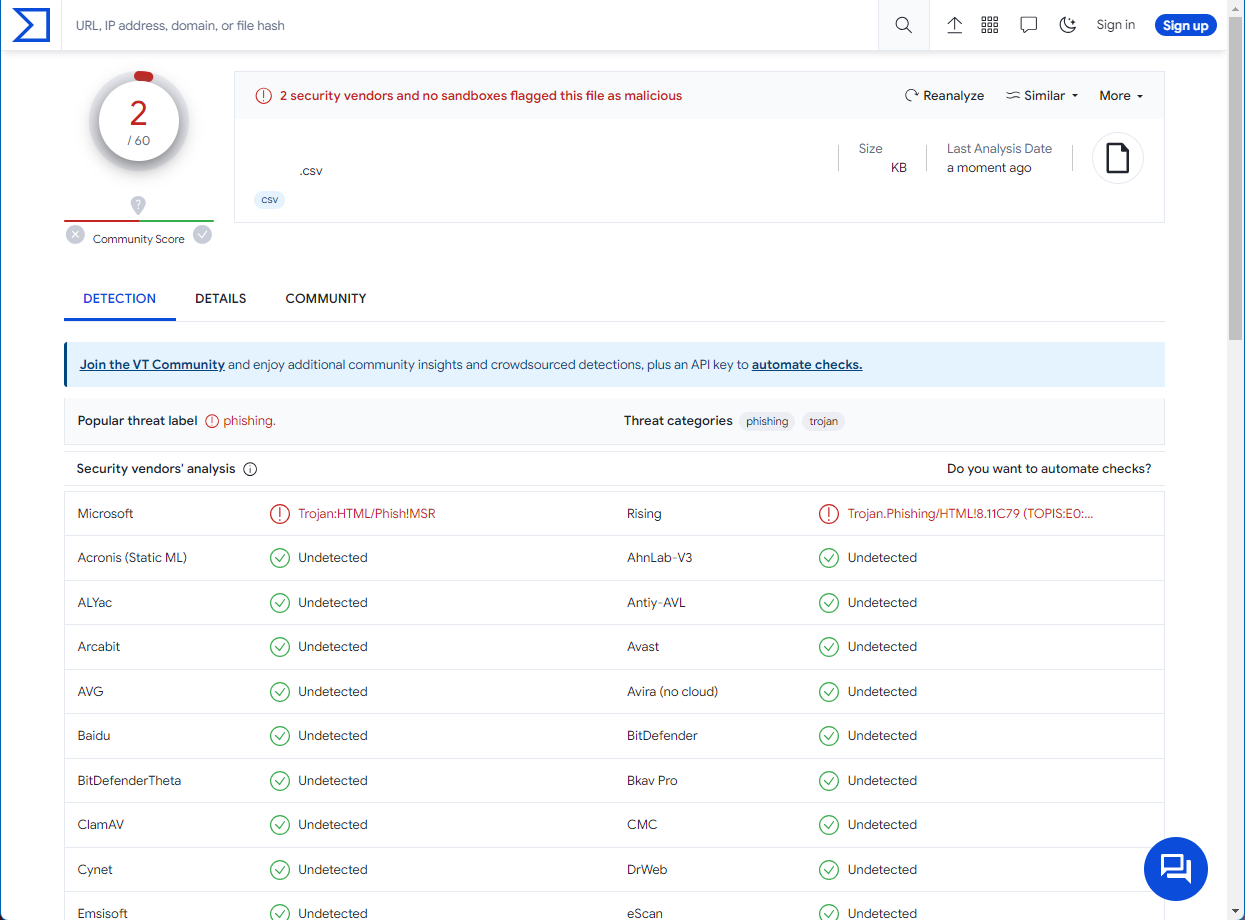
Task: Click the Last Analysis Date value
Action: coord(989,168)
